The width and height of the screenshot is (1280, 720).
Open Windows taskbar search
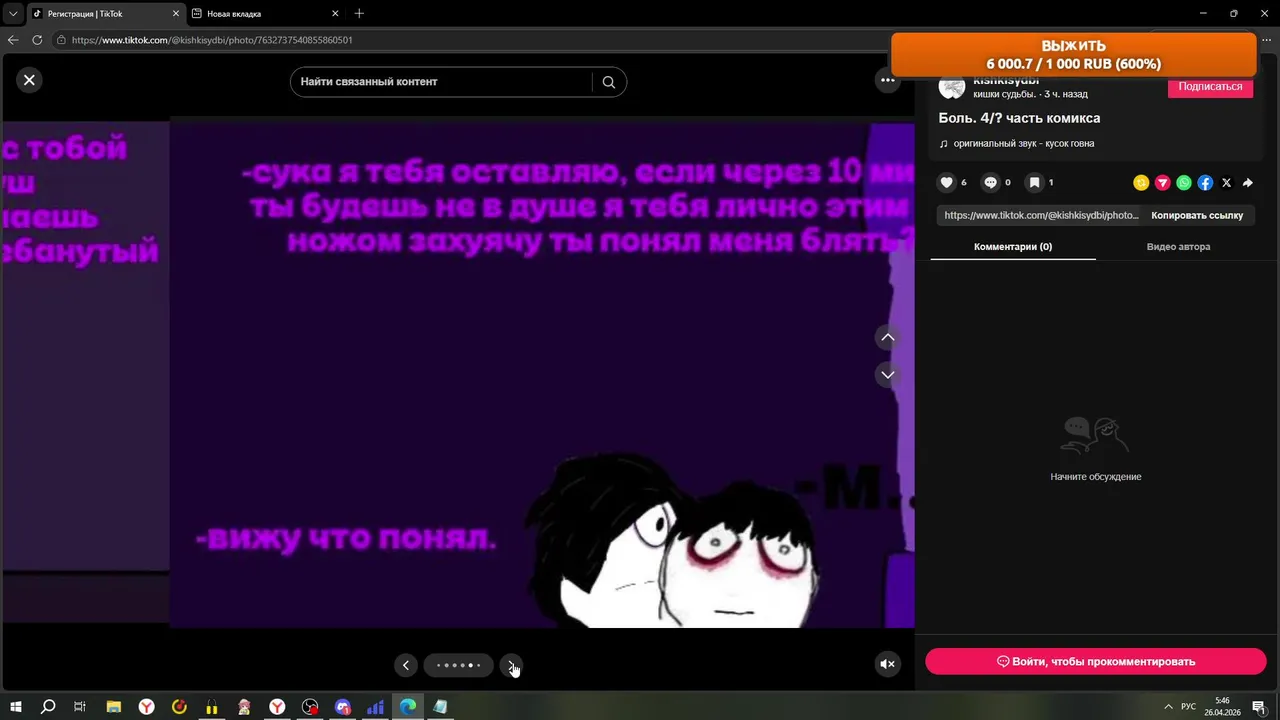[x=48, y=707]
